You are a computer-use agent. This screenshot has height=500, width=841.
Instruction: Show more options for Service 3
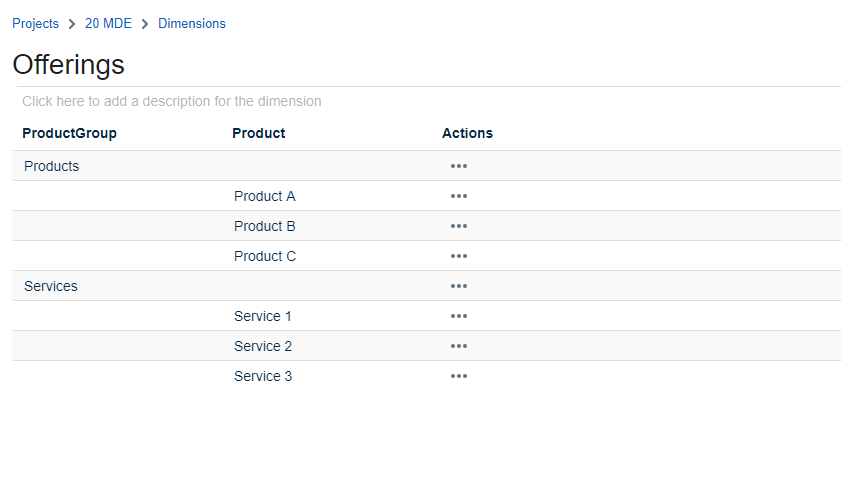(459, 376)
